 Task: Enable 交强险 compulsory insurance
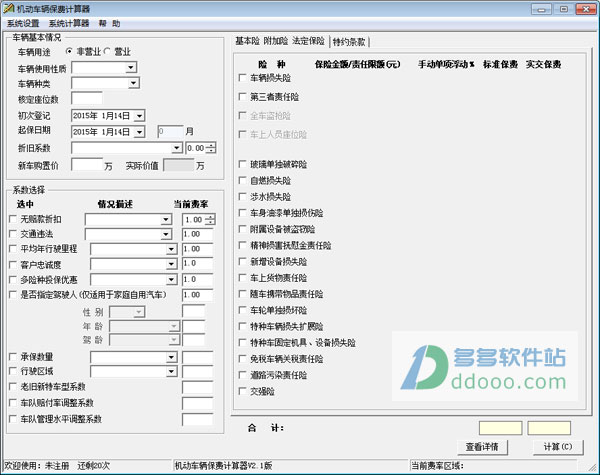coord(242,391)
